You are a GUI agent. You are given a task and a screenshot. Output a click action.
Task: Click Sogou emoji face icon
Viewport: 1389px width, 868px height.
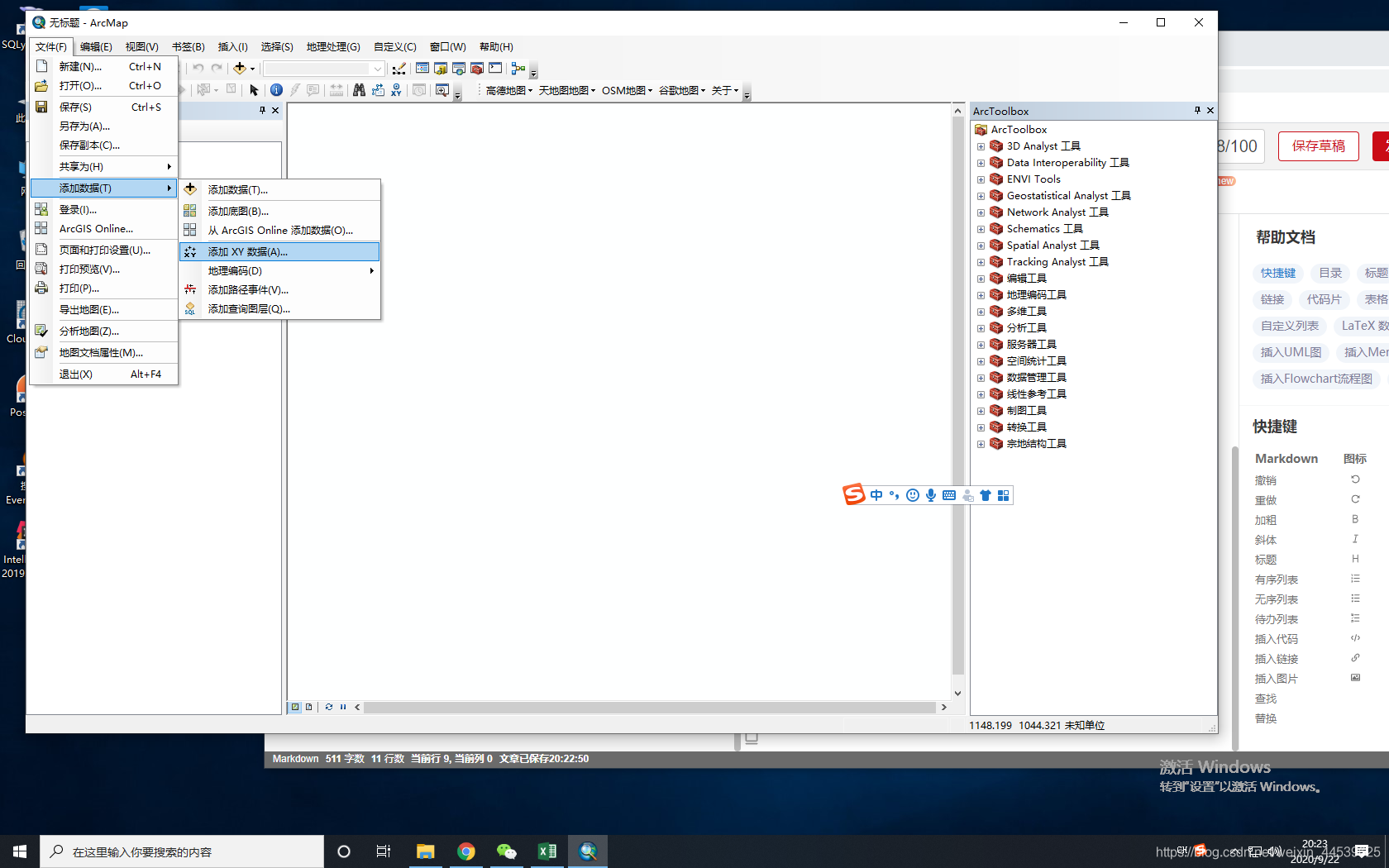pyautogui.click(x=913, y=495)
